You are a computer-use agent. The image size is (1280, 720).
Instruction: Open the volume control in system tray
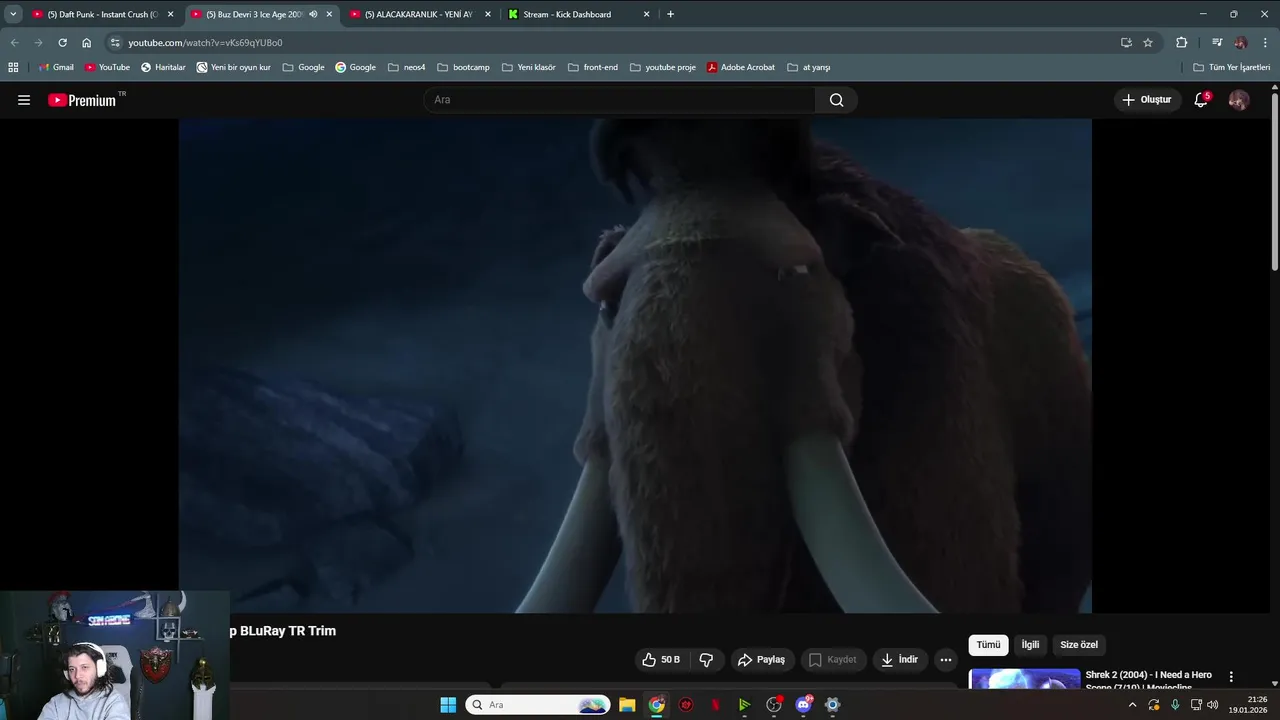coord(1213,705)
